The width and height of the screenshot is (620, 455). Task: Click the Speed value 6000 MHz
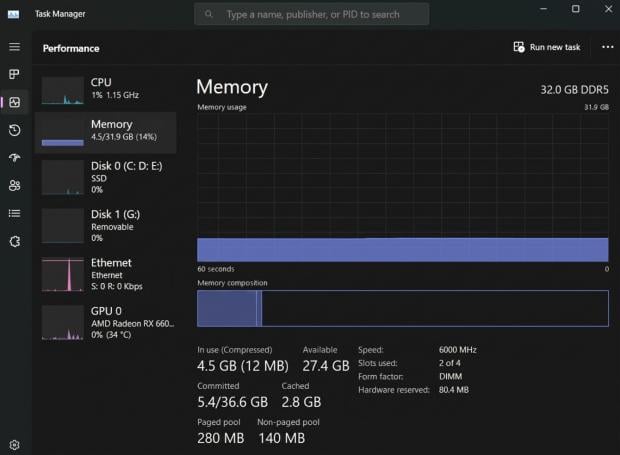coord(457,350)
